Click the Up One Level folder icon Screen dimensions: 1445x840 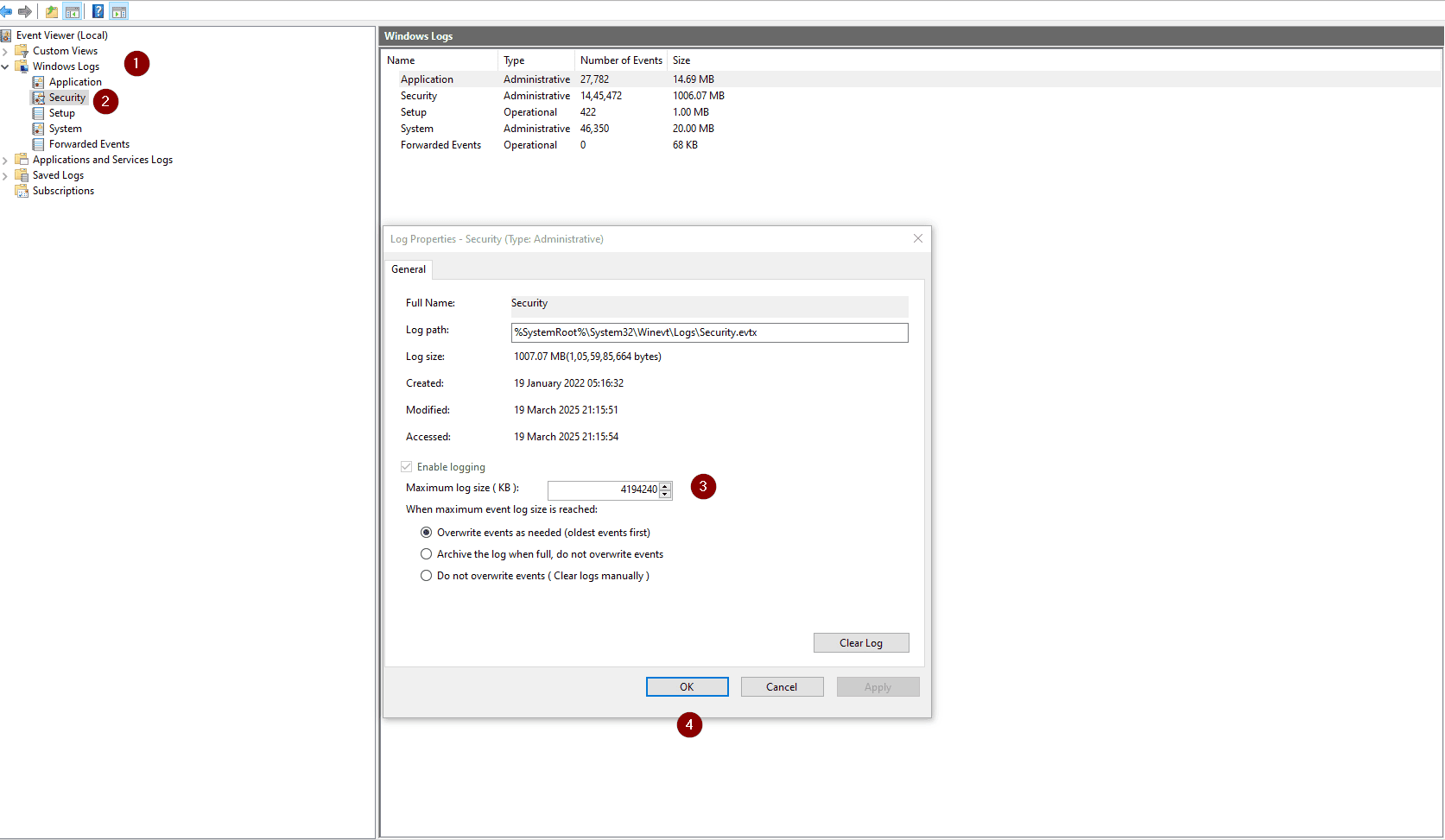coord(52,11)
